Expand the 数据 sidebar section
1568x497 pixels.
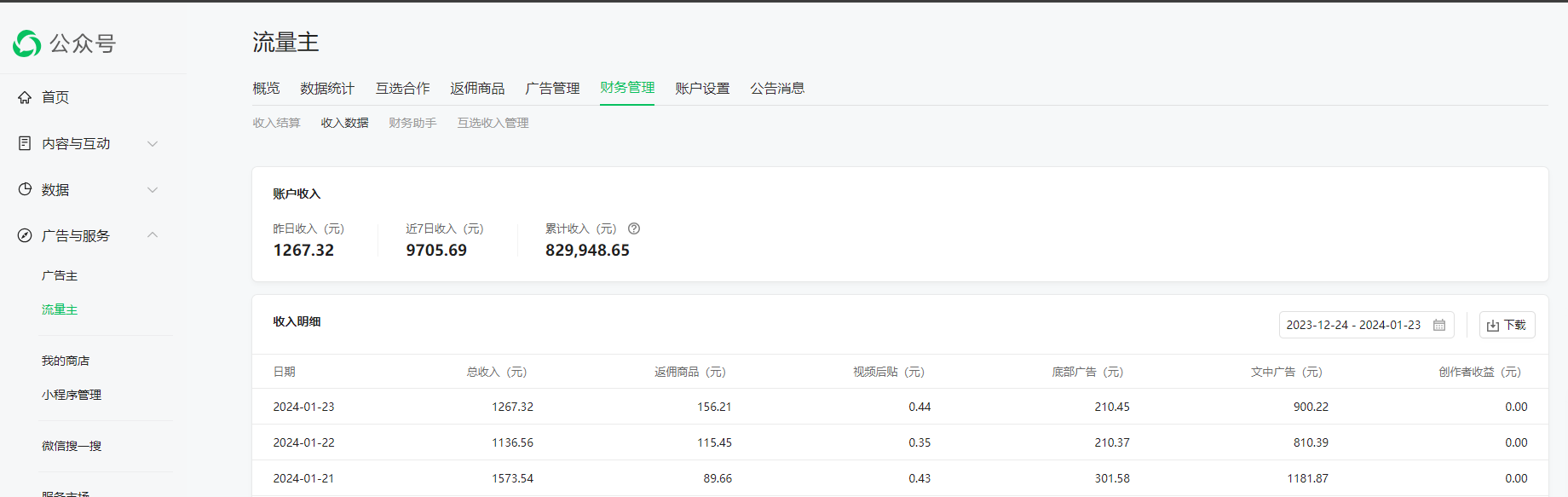pos(153,189)
